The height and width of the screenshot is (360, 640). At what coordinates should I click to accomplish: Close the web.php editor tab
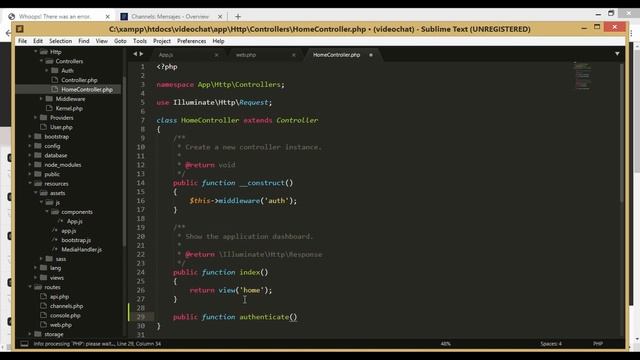293,55
